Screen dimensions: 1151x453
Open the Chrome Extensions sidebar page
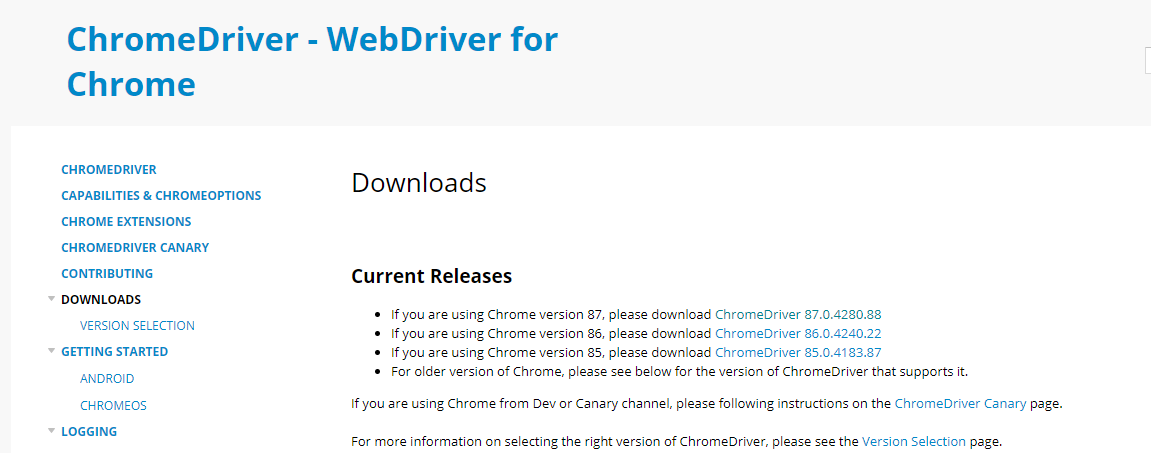pyautogui.click(x=126, y=222)
